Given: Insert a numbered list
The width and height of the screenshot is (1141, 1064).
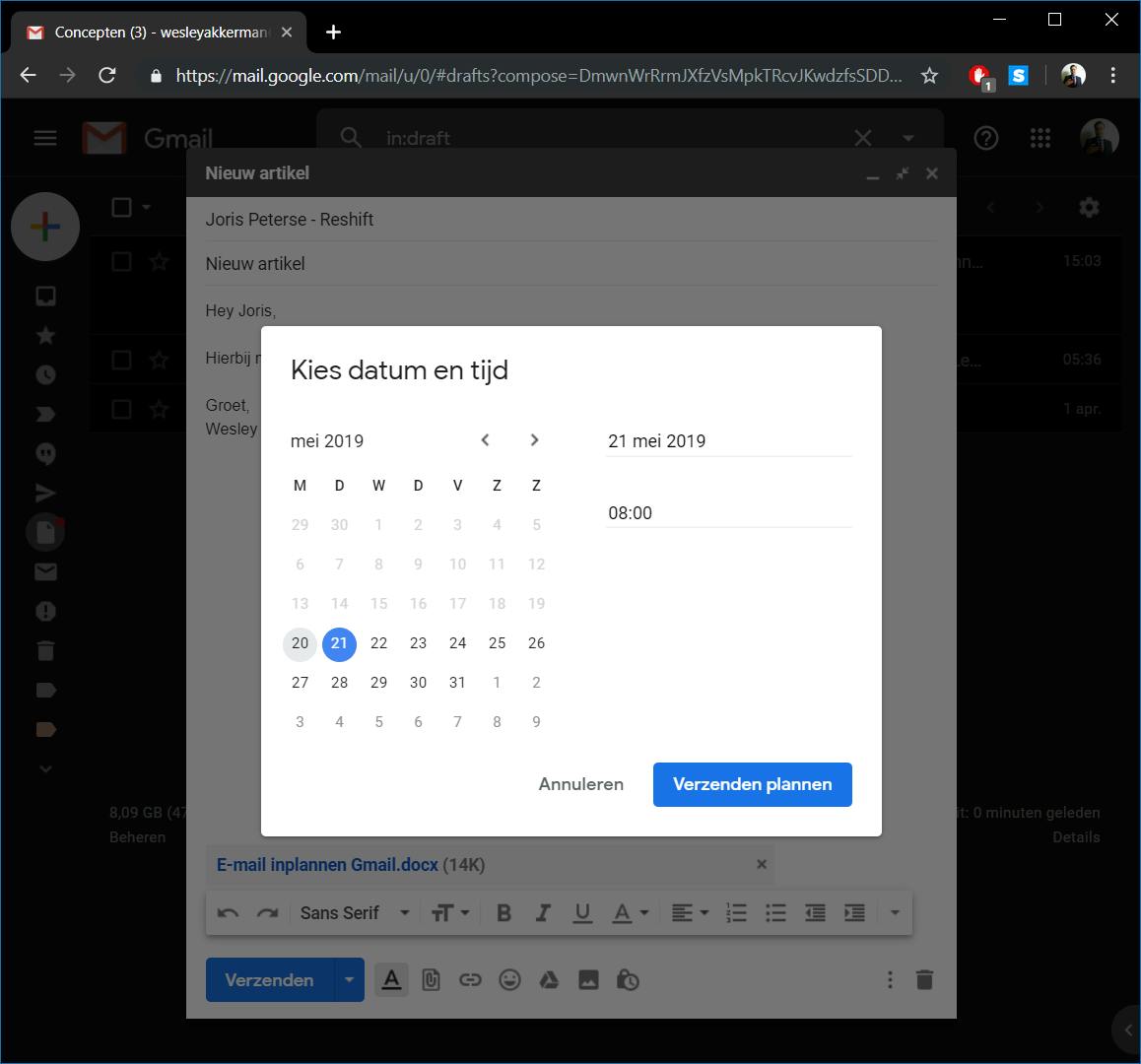Looking at the screenshot, I should 736,912.
